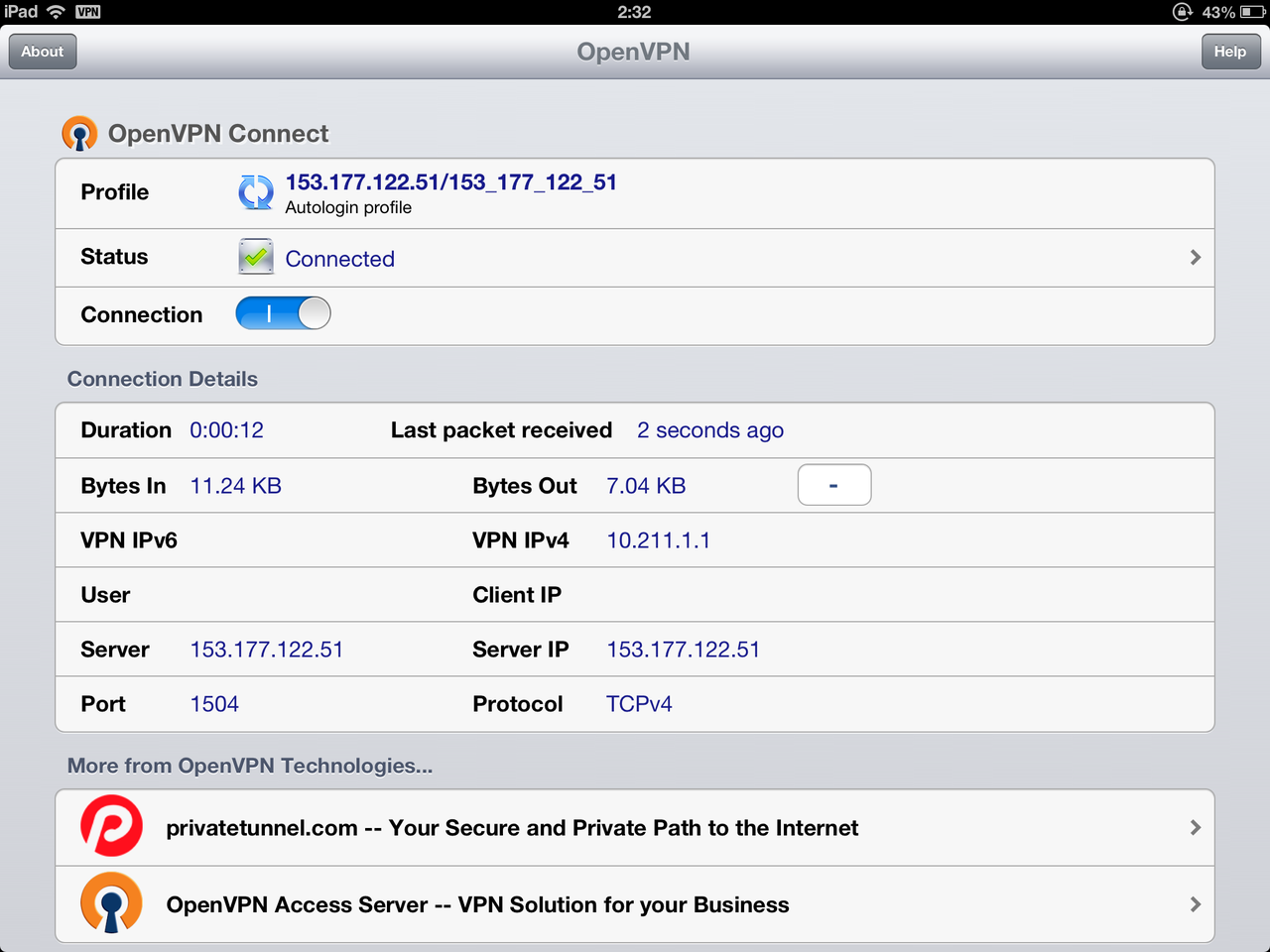The height and width of the screenshot is (952, 1270).
Task: Tap the VPN IPv6 label
Action: pyautogui.click(x=129, y=540)
